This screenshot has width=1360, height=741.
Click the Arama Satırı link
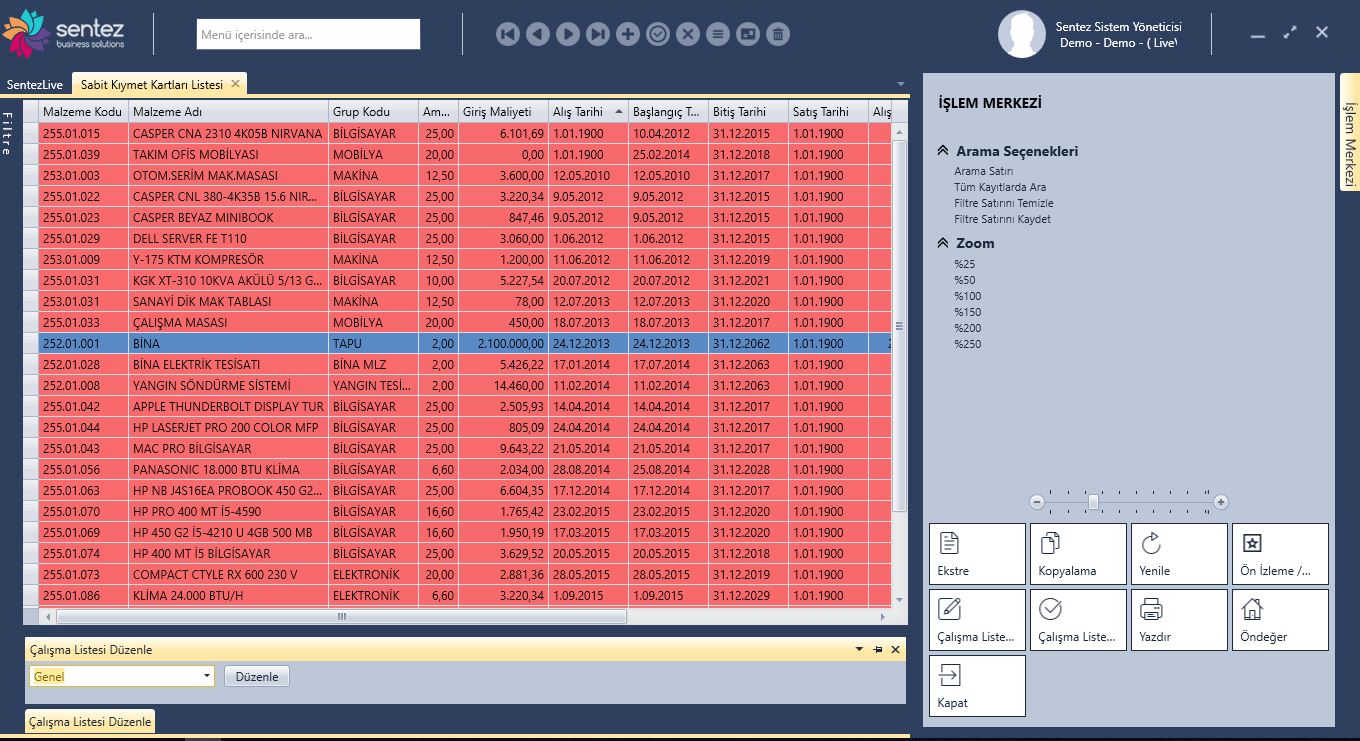(984, 171)
